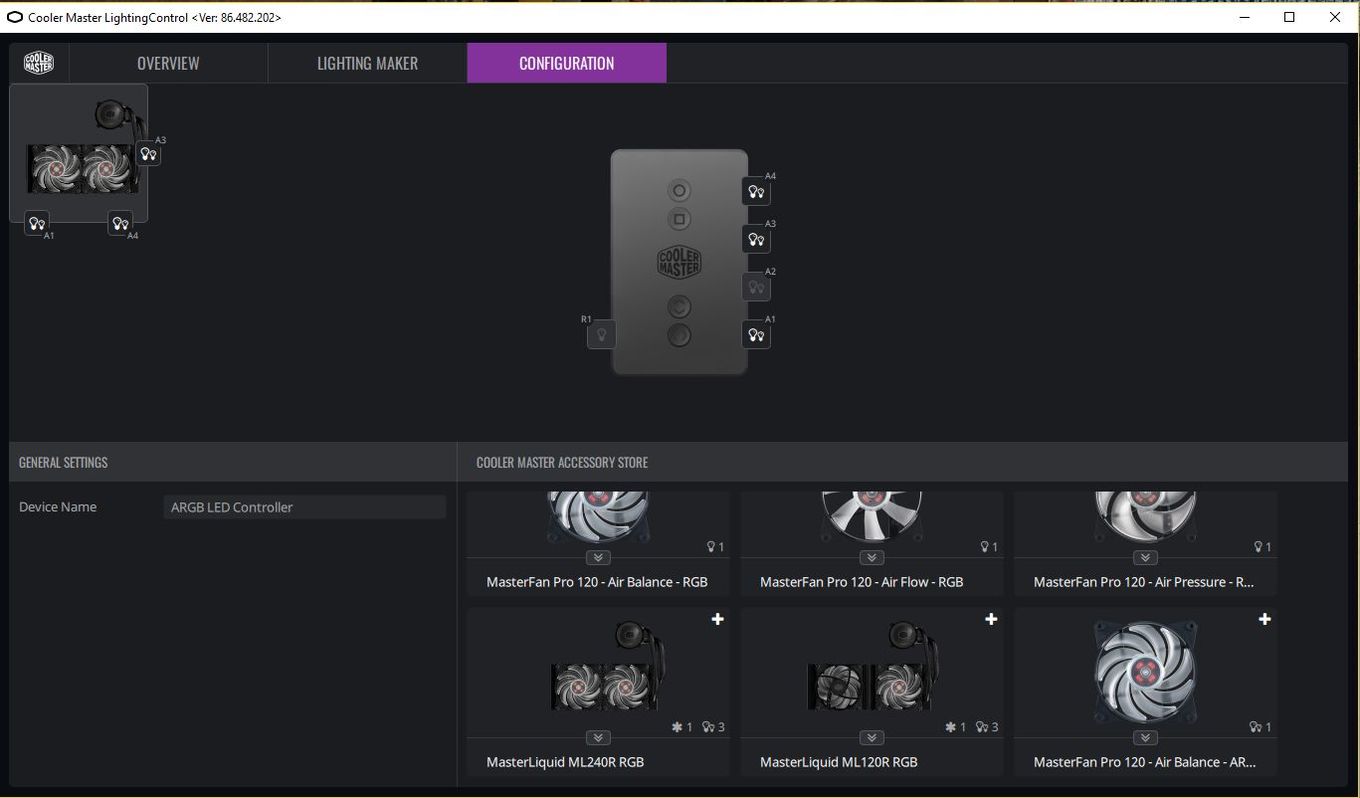
Task: Add MasterLiquid ML240R RGB with plus icon
Action: 717,620
